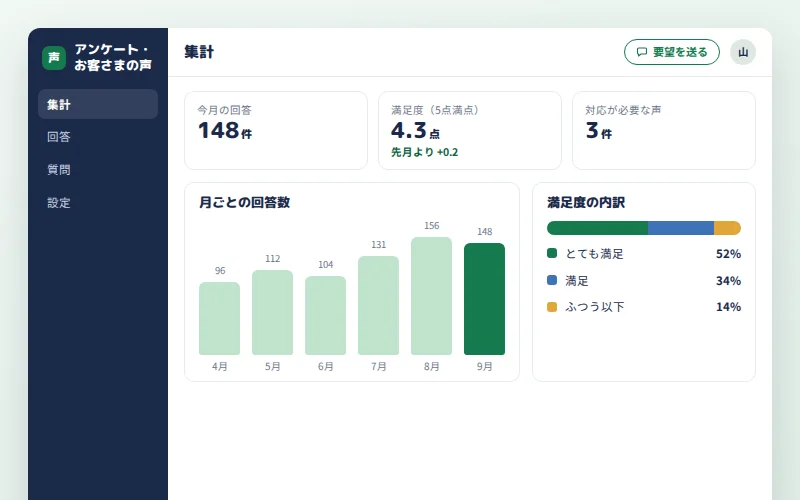Viewport: 800px width, 500px height.
Task: Click the 満足度の内訳 heading
Action: tap(586, 203)
